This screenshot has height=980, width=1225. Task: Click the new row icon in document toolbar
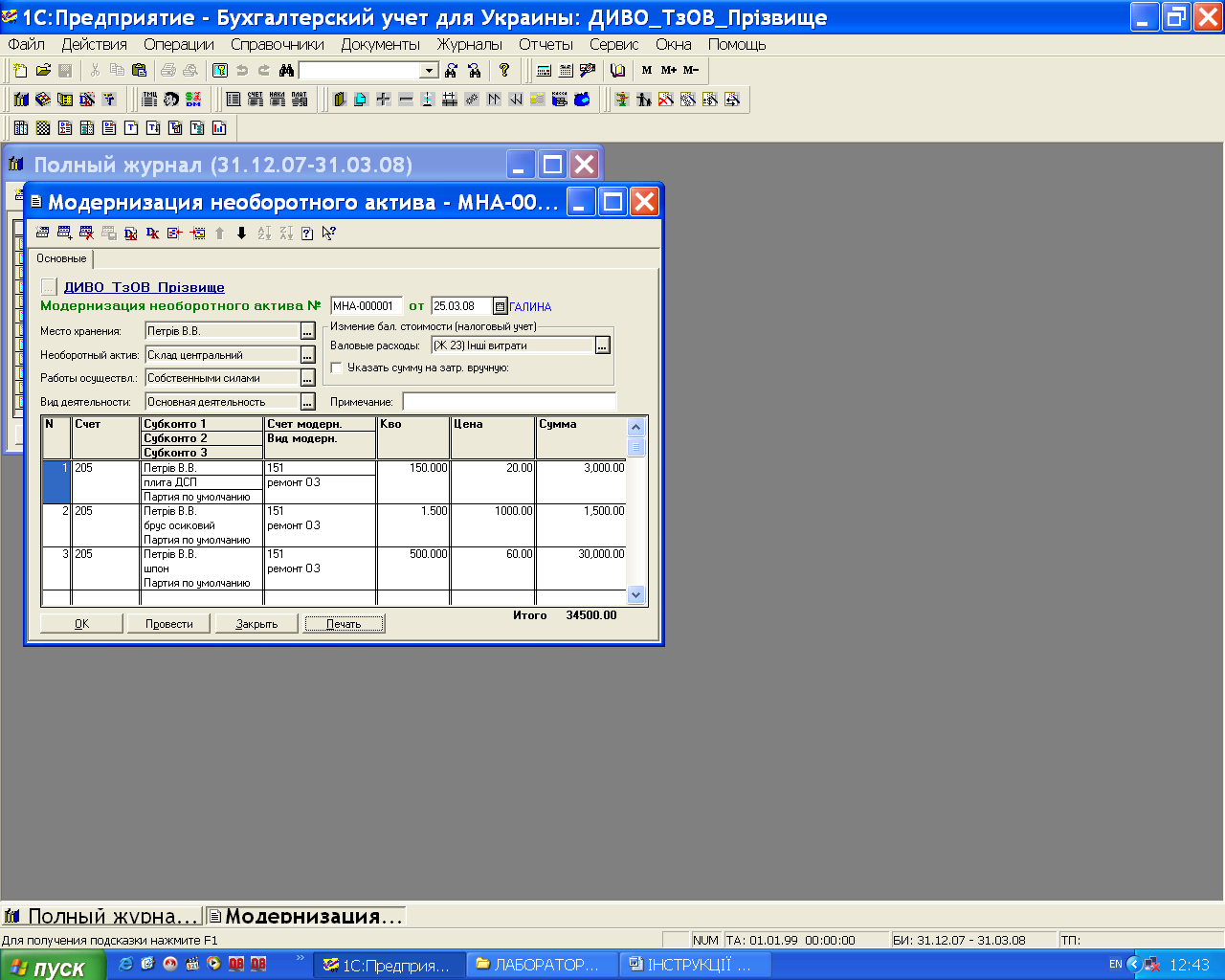[42, 233]
